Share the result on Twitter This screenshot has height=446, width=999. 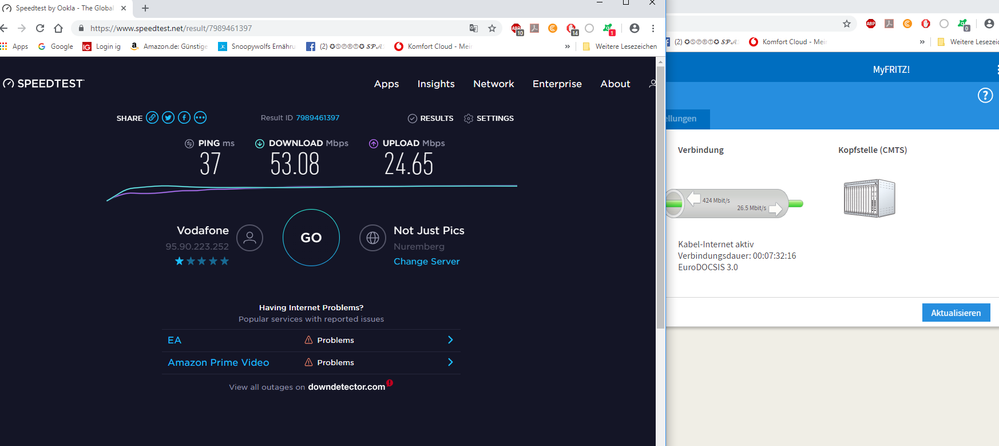click(x=168, y=118)
